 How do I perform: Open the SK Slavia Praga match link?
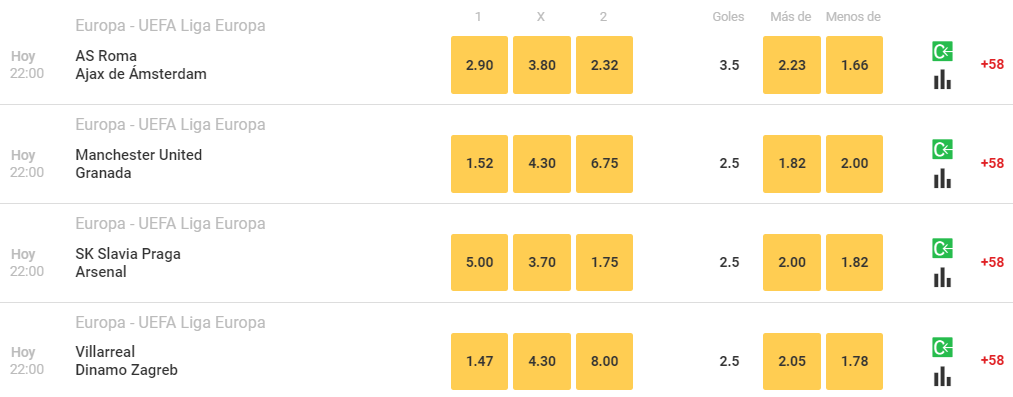[x=128, y=263]
